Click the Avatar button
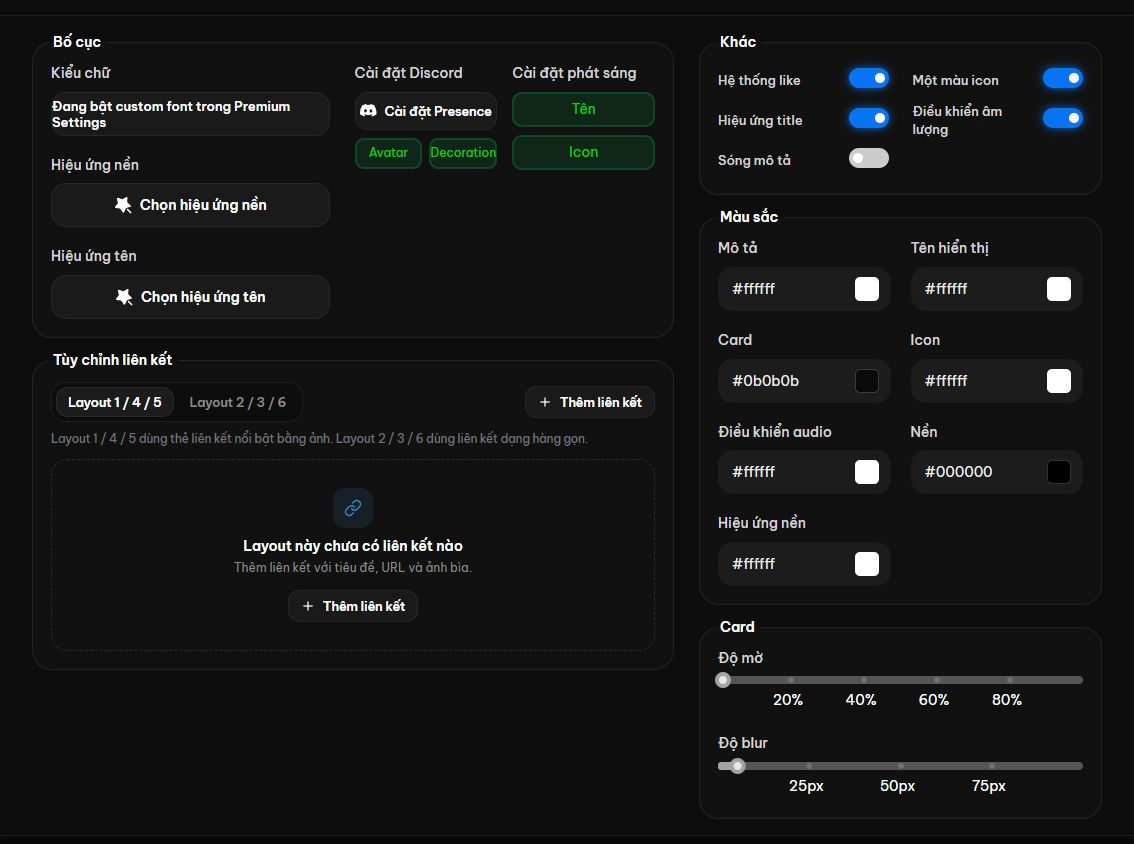Screen dimensions: 1134x844 click(x=388, y=153)
